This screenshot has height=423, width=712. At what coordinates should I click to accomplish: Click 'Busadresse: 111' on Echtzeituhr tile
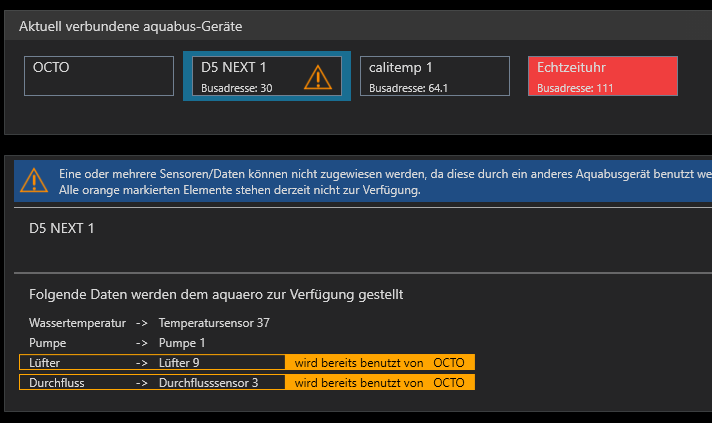click(x=574, y=88)
